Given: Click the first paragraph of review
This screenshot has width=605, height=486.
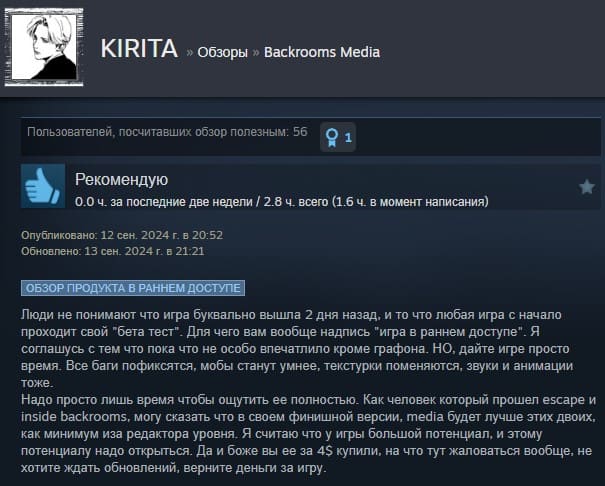Looking at the screenshot, I should pos(297,349).
